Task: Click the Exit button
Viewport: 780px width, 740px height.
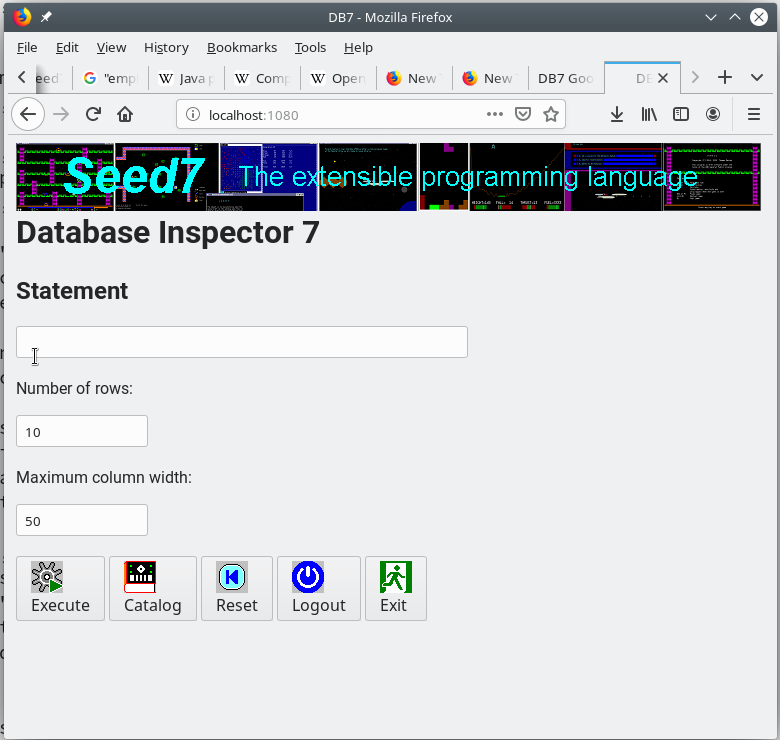Action: click(396, 588)
